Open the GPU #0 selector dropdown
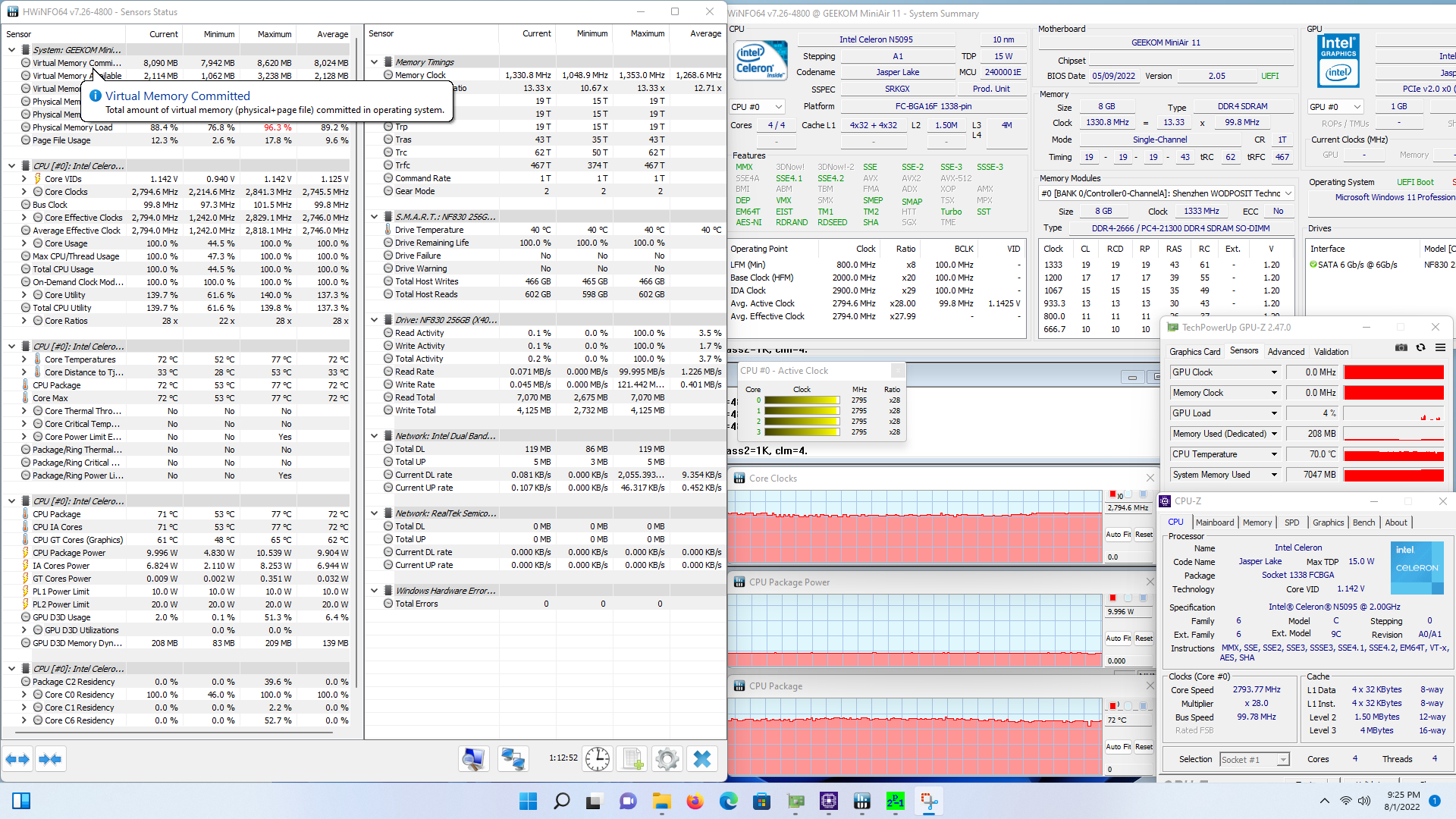Image resolution: width=1456 pixels, height=819 pixels. point(1335,107)
